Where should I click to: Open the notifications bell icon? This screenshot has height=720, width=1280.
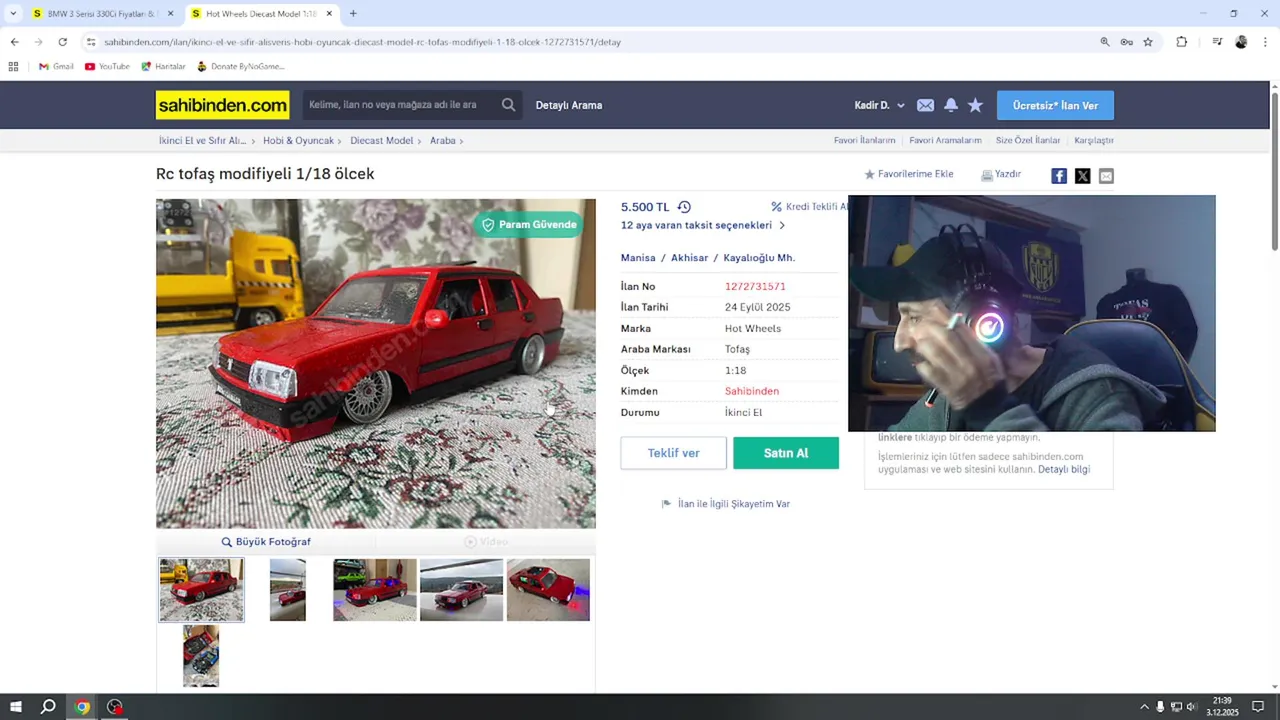[x=950, y=105]
